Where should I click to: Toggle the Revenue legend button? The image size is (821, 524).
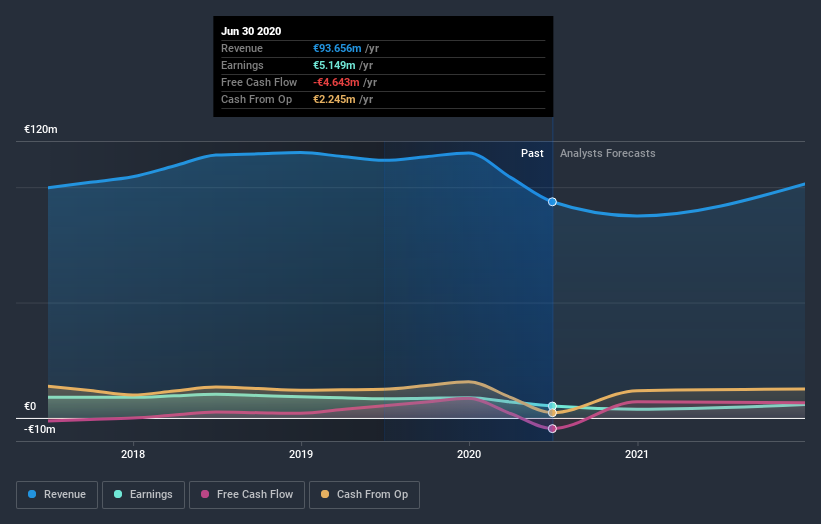click(x=57, y=495)
